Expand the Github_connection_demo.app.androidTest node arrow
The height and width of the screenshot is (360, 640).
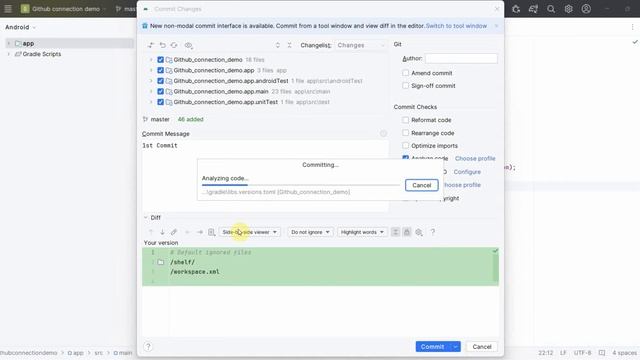151,81
